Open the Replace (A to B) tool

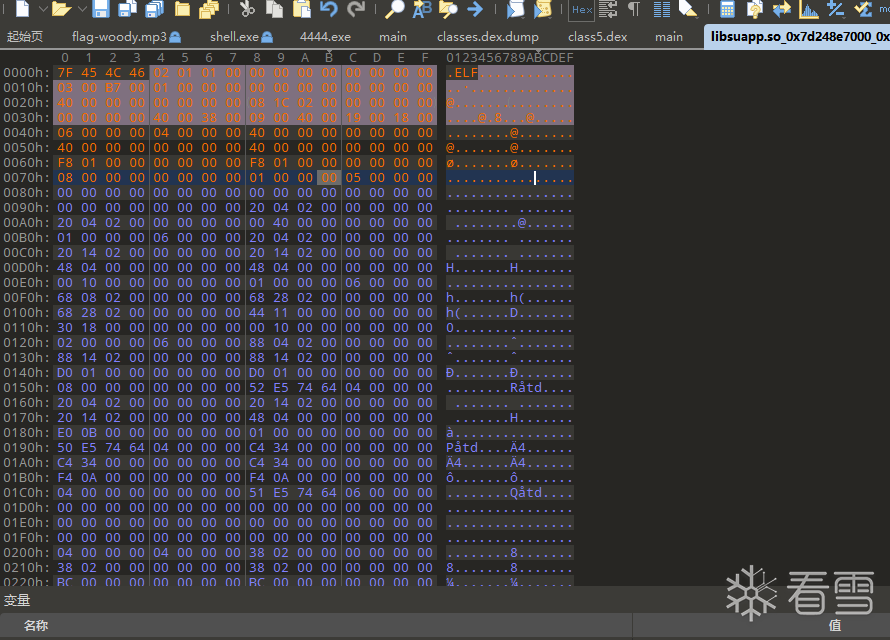(422, 9)
